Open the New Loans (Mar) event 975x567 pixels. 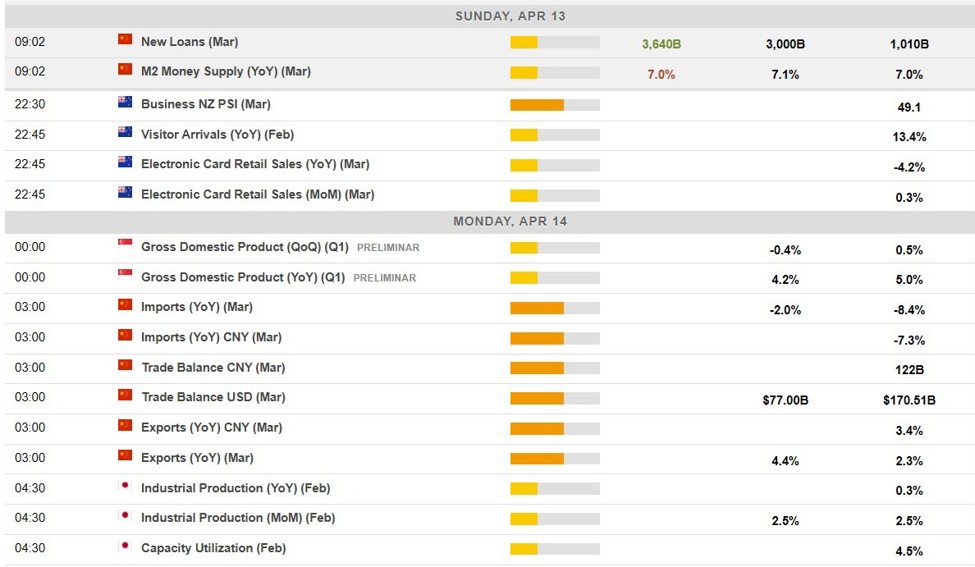tap(189, 42)
